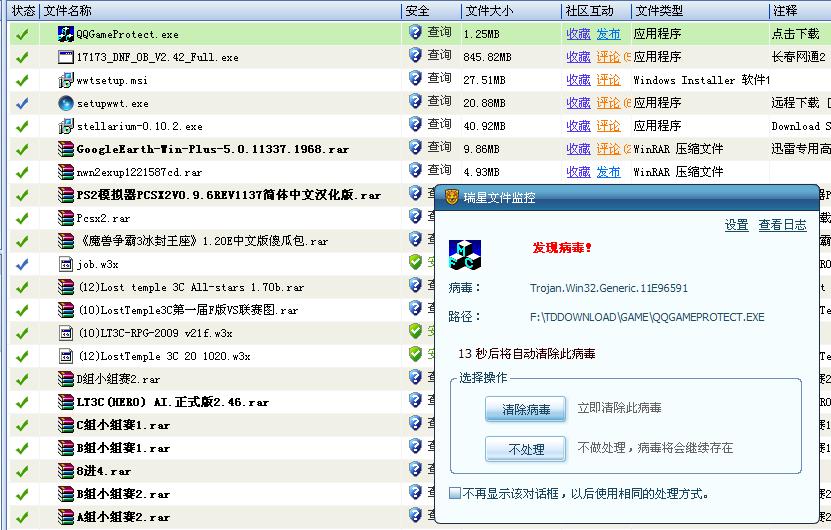Select the B组小组赛1.rar file name
831x530 pixels.
pyautogui.click(x=123, y=448)
